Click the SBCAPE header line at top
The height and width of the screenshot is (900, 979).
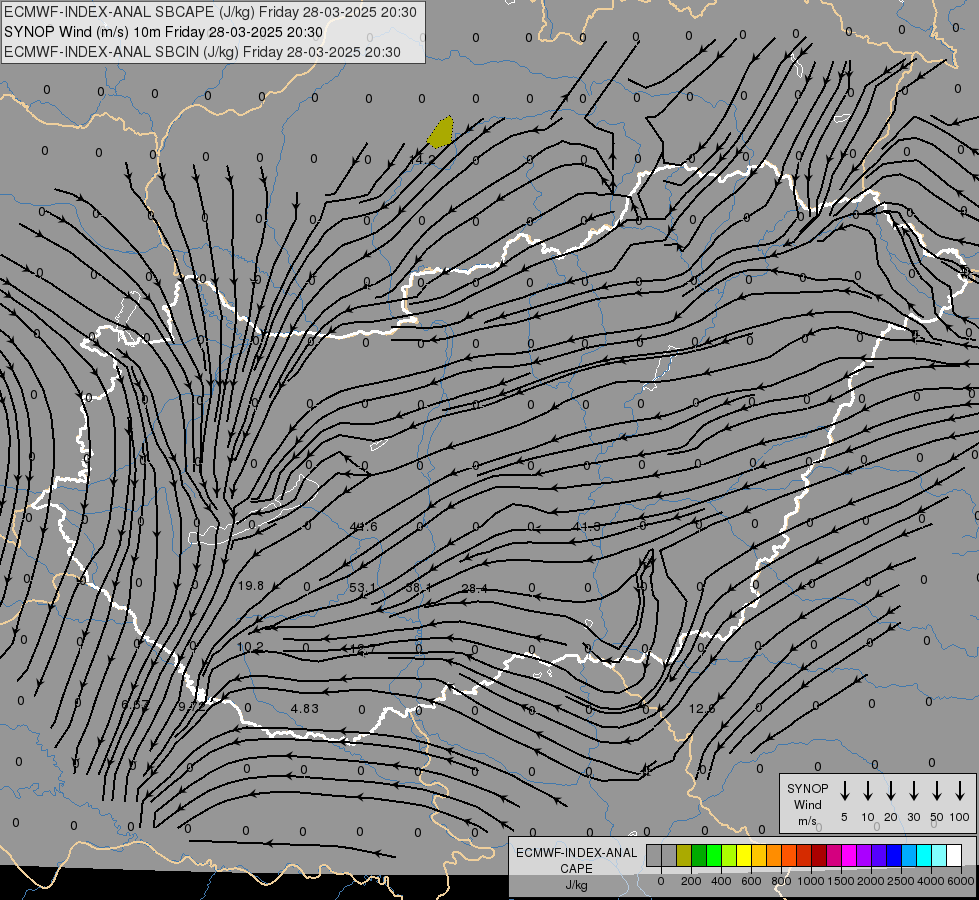[x=210, y=12]
